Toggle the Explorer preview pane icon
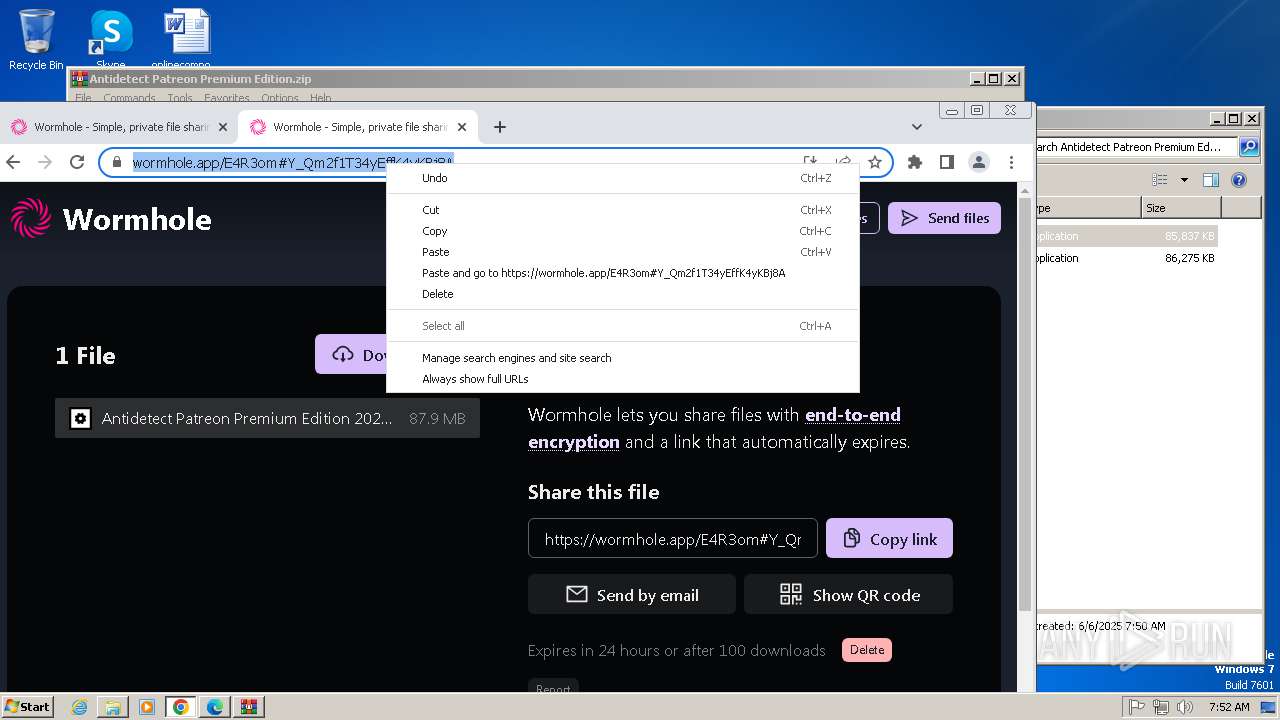1280x720 pixels. pos(1211,180)
